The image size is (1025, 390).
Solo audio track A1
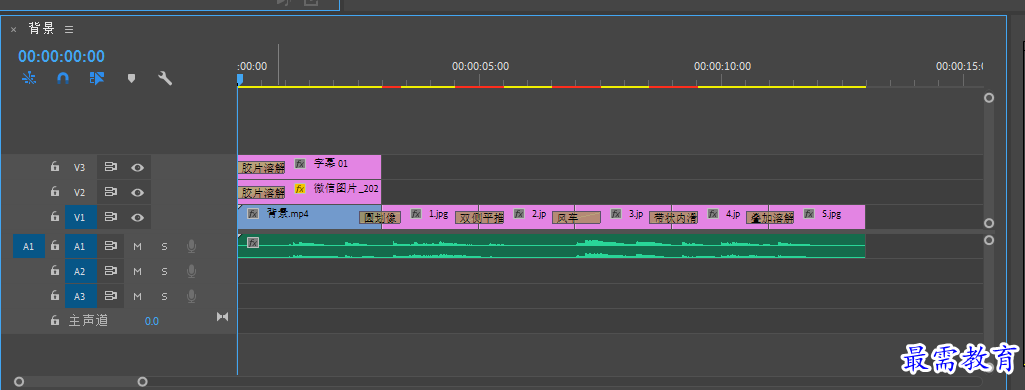[x=164, y=246]
